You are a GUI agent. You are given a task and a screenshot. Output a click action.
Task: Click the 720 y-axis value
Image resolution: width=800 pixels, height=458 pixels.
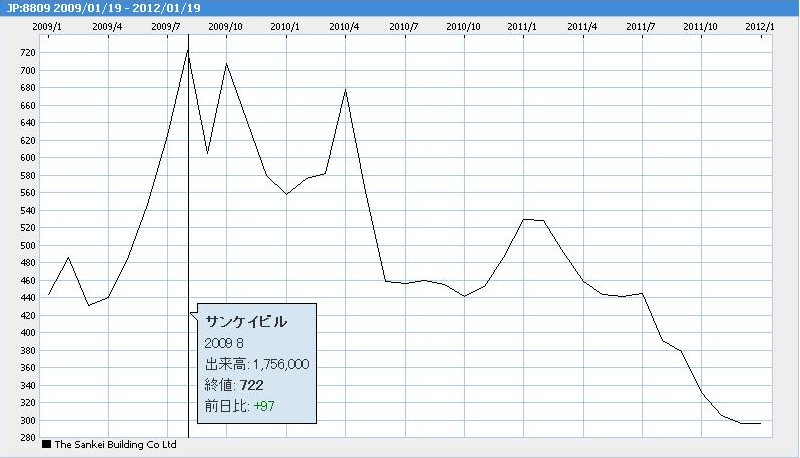point(28,53)
